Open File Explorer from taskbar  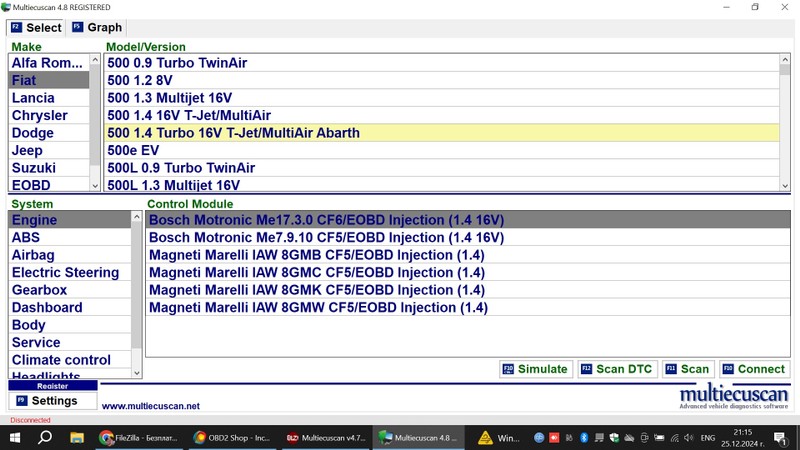76,438
